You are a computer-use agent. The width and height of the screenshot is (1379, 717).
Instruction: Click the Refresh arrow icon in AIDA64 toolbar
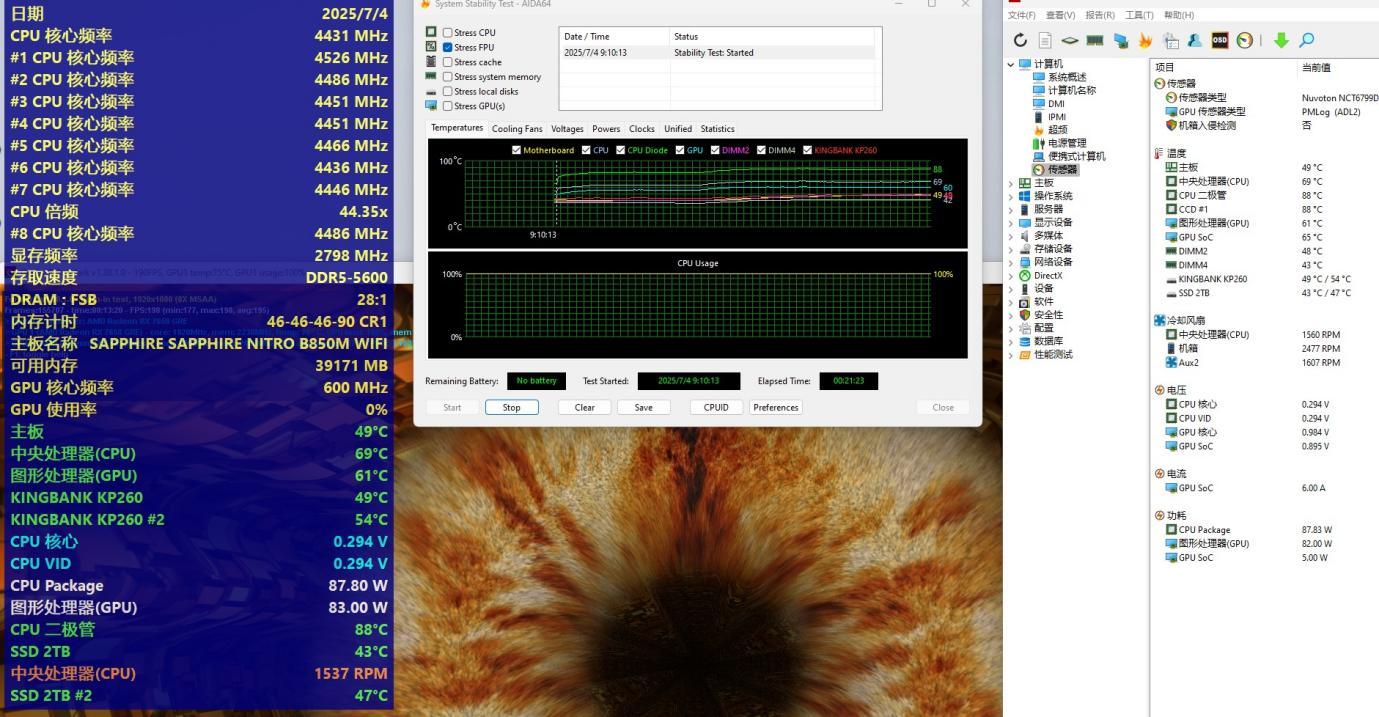coord(1020,41)
